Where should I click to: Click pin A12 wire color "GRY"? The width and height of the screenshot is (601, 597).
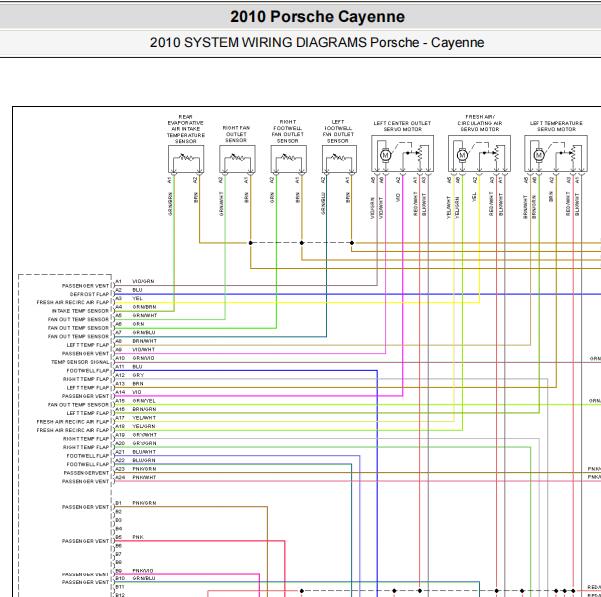(x=138, y=375)
